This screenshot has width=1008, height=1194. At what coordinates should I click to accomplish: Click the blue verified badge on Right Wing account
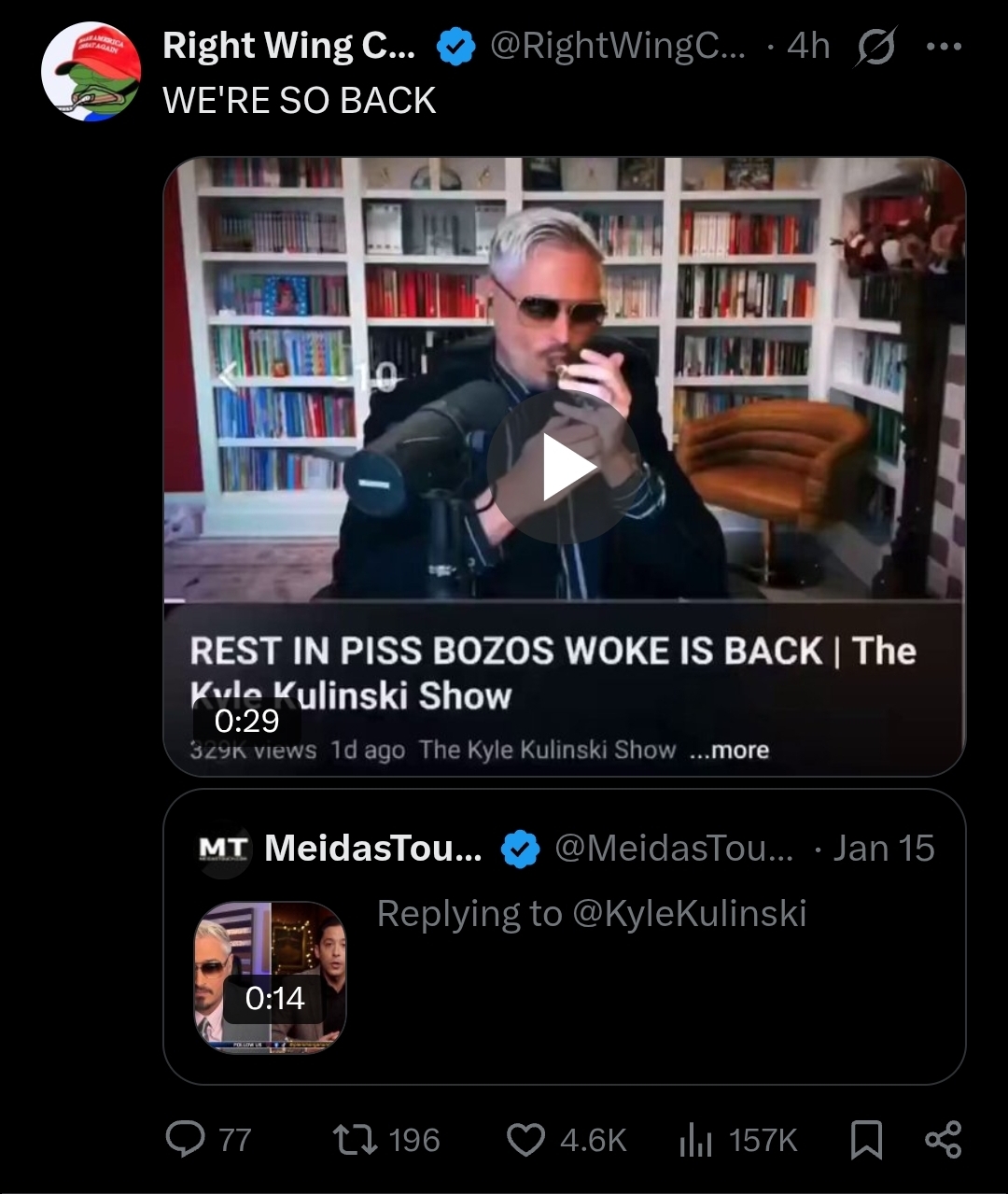(x=455, y=47)
